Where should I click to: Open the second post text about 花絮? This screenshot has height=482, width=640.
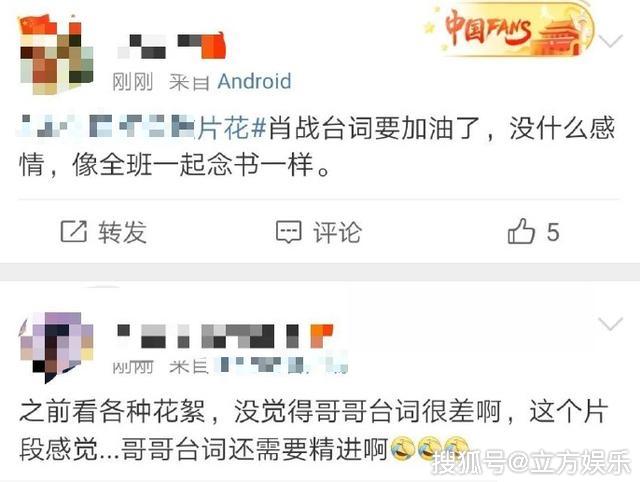point(314,430)
